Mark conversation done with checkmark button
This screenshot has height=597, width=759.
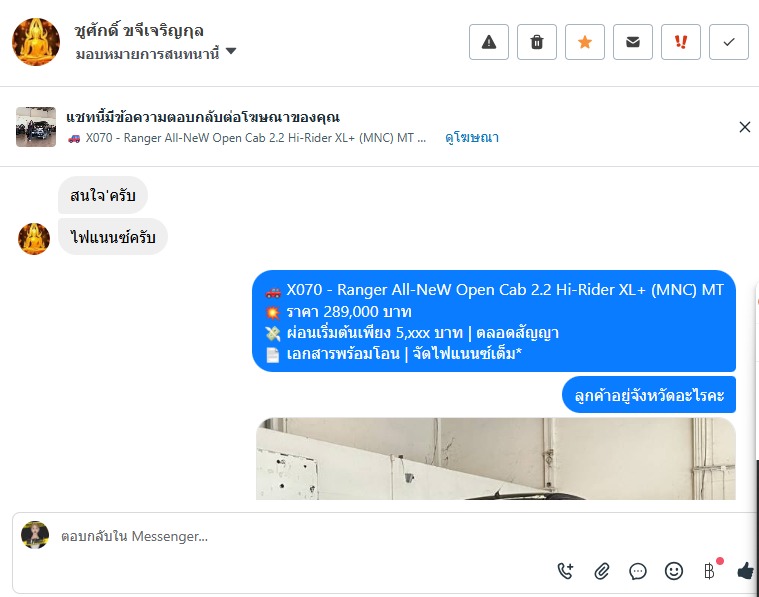pos(729,42)
